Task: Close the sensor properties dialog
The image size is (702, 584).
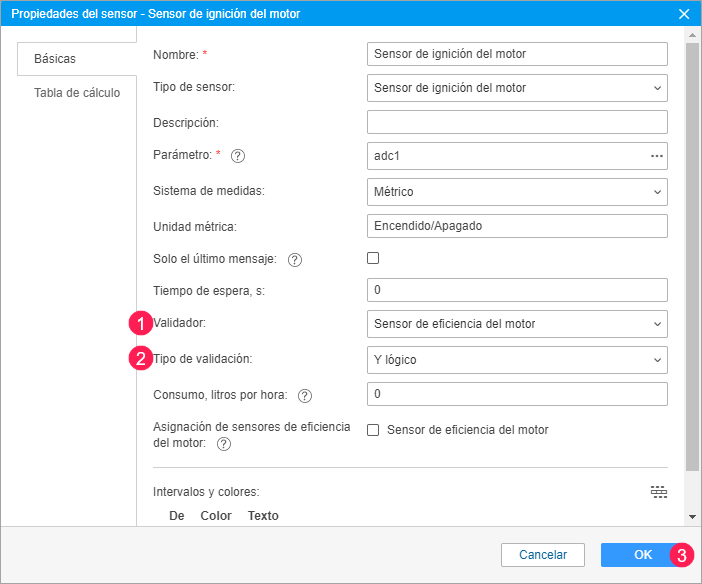Action: [685, 14]
